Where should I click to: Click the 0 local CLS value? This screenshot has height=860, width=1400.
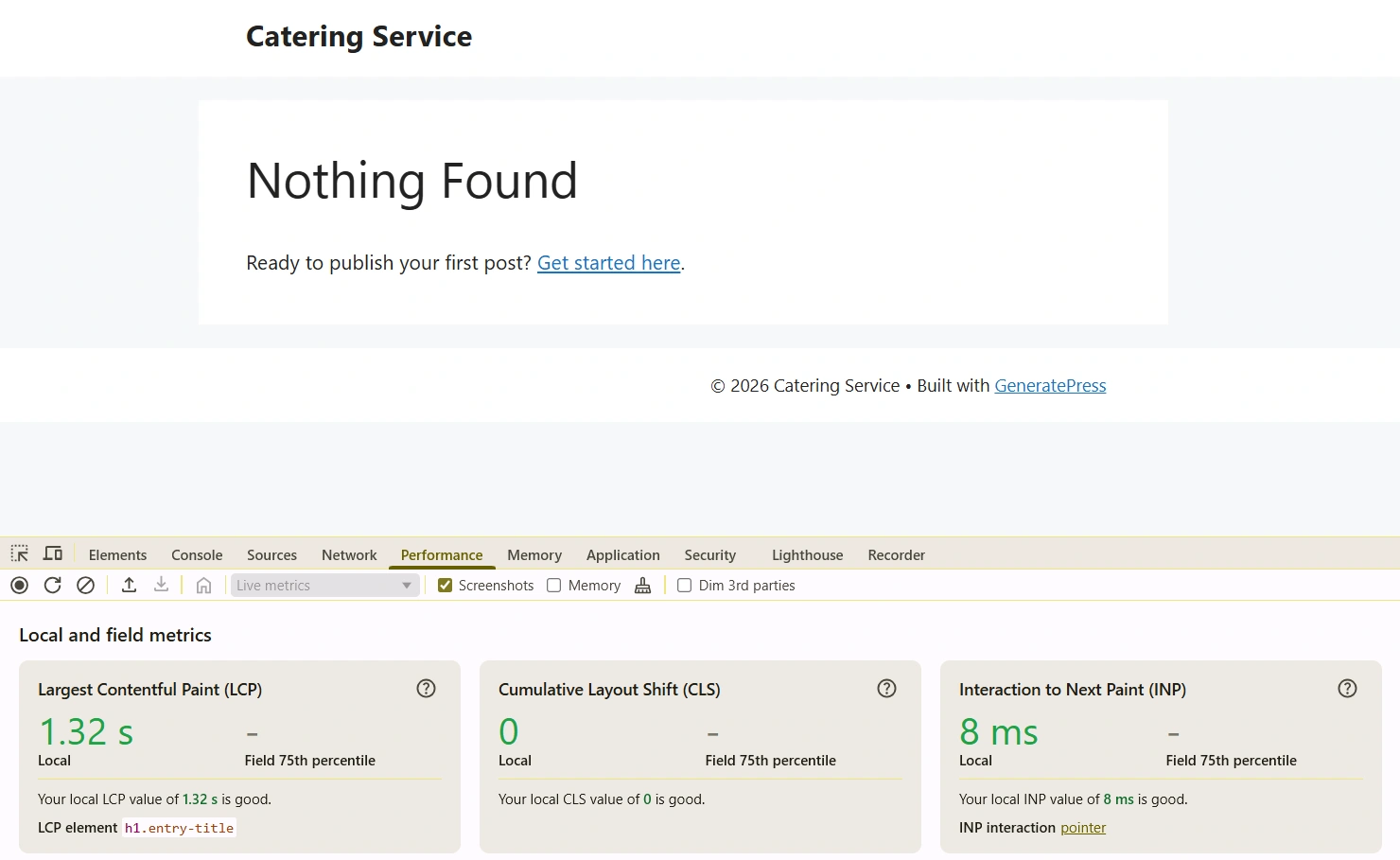(509, 731)
